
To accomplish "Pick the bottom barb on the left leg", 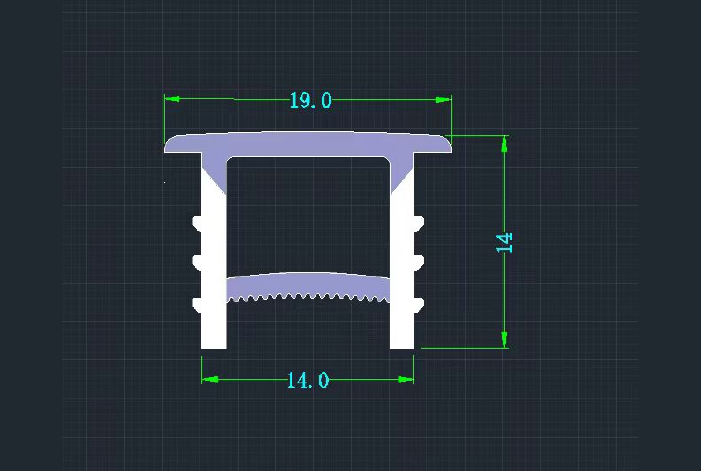I will click(198, 302).
